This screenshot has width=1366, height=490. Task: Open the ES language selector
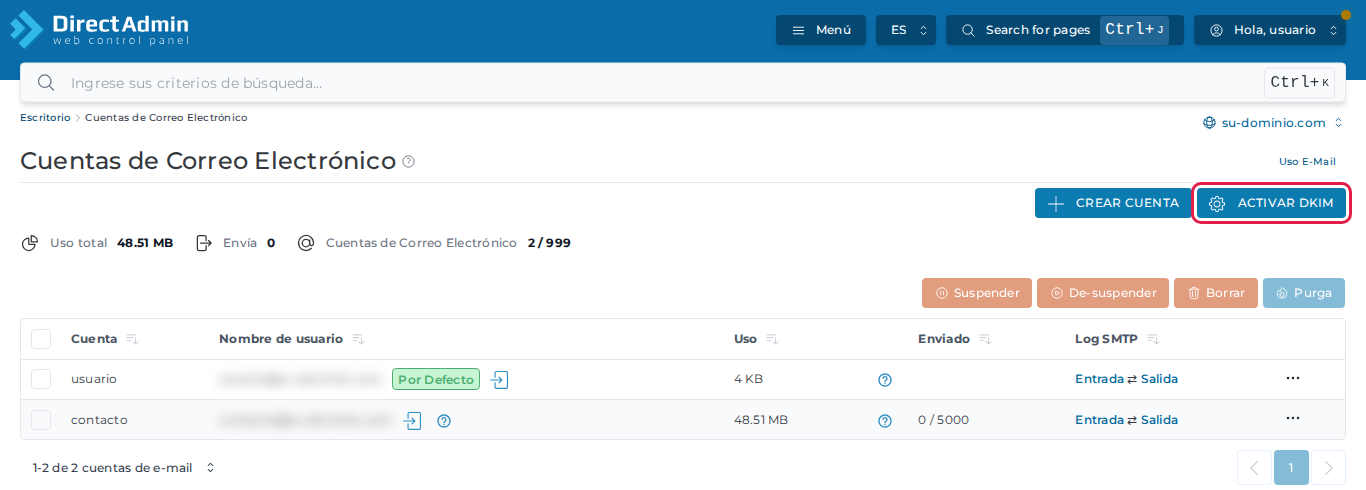906,30
